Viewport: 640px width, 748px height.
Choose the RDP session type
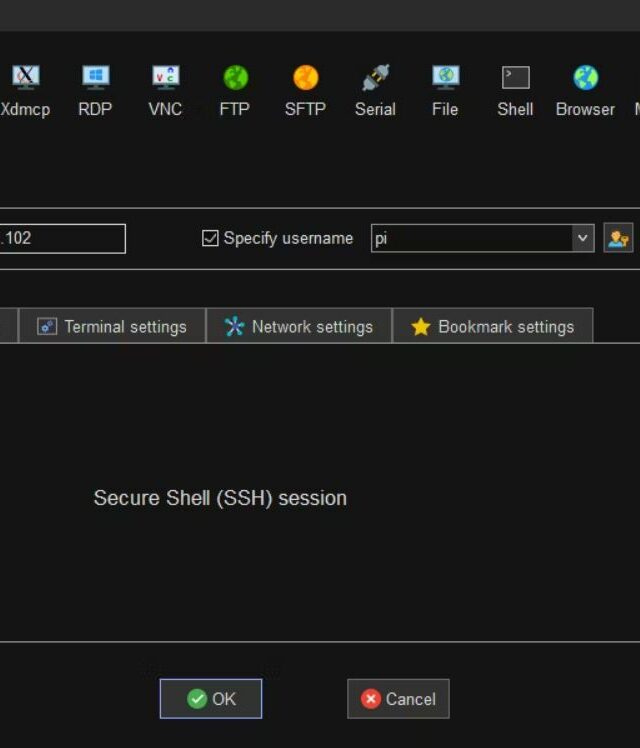(x=95, y=79)
